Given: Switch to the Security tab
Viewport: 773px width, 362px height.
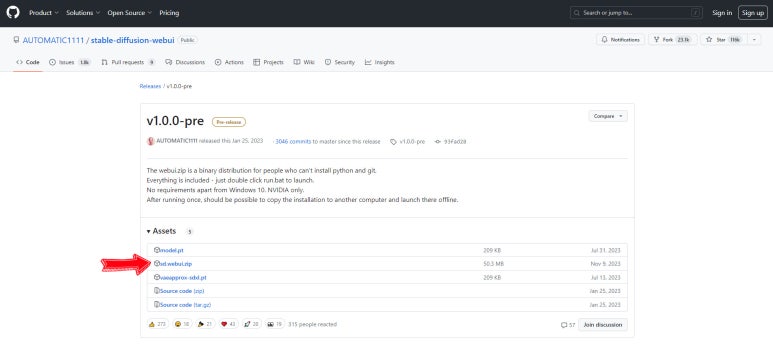Looking at the screenshot, I should point(340,62).
